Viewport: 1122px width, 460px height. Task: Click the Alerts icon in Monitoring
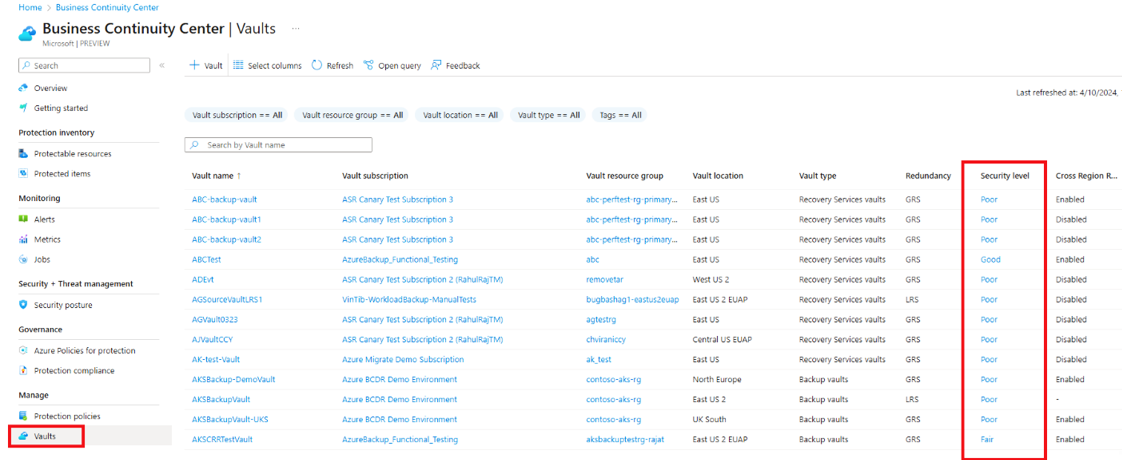24,220
